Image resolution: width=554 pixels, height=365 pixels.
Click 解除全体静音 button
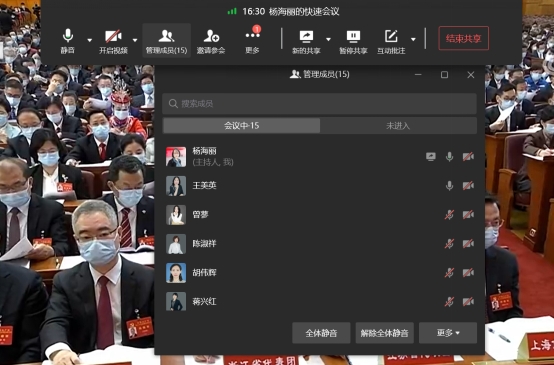click(x=384, y=332)
